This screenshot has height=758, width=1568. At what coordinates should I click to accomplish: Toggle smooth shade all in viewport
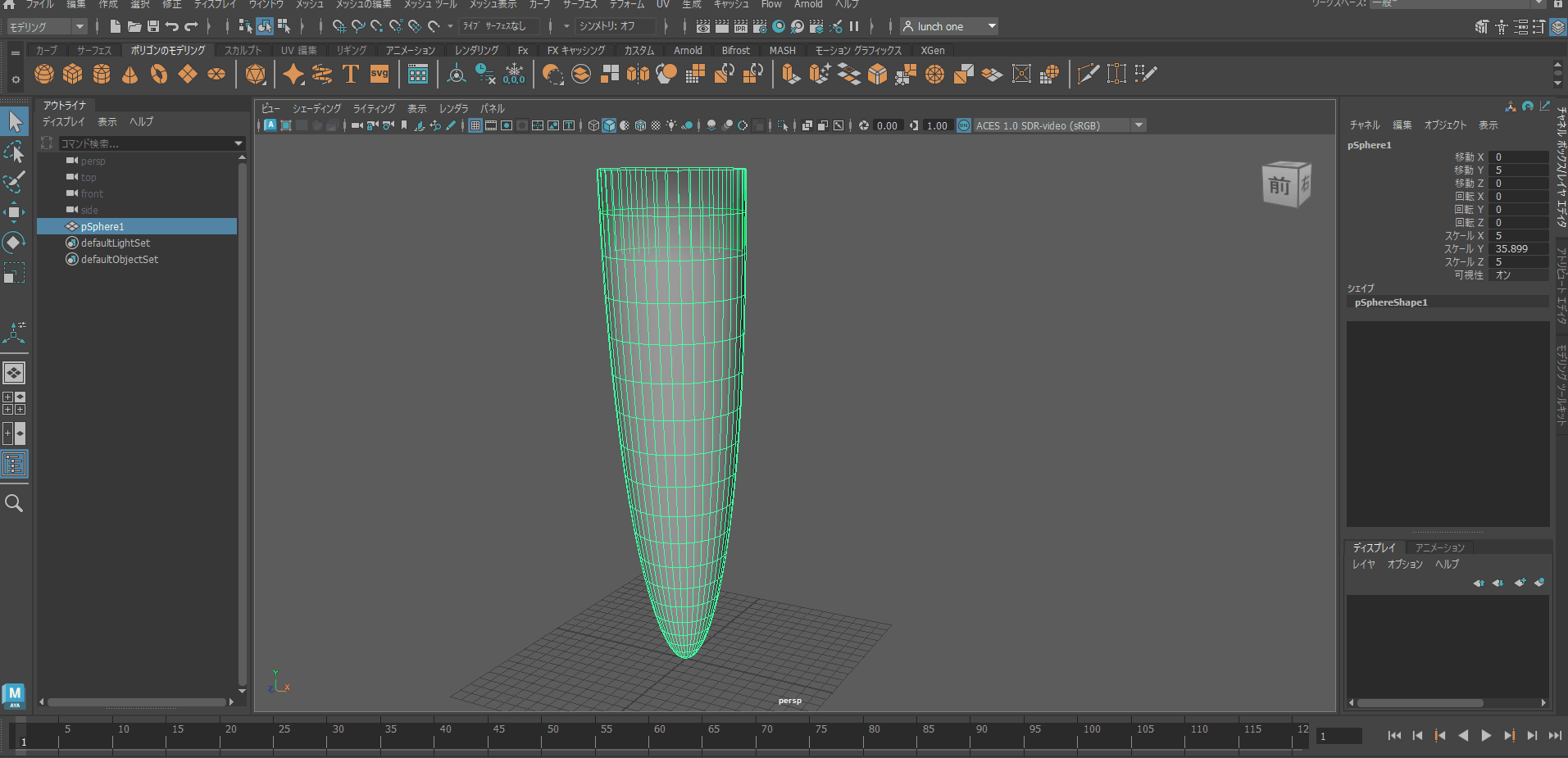point(609,125)
